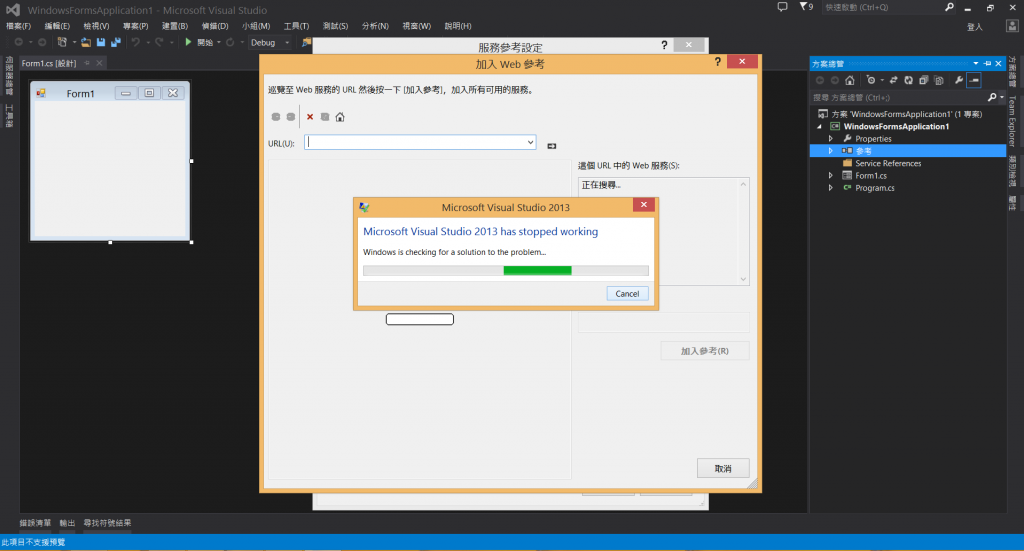Screen dimensions: 1024x551
Task: Pin the Form1.cs [設計] tab
Action: pyautogui.click(x=87, y=63)
